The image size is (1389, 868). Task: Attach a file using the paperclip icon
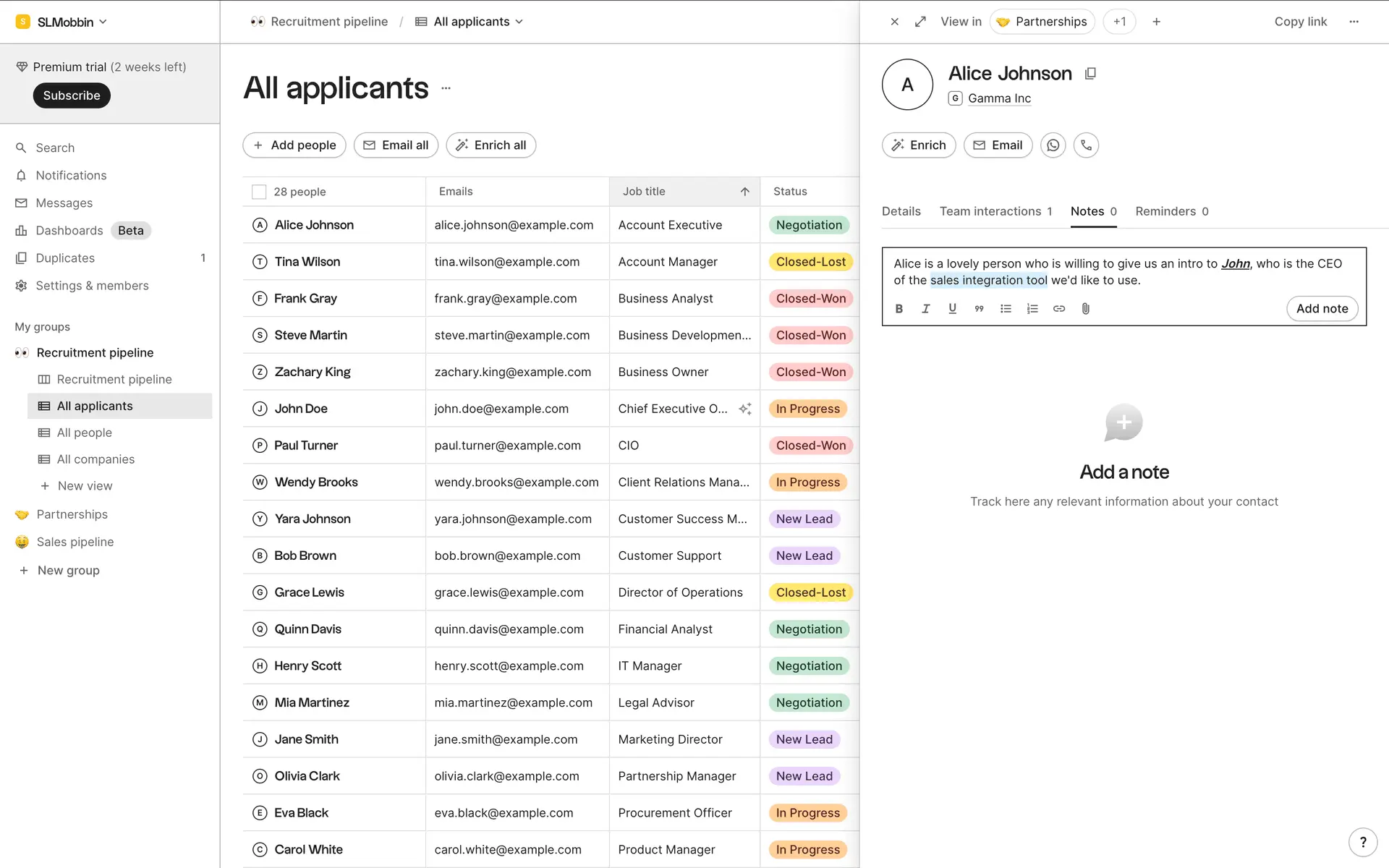pos(1085,309)
